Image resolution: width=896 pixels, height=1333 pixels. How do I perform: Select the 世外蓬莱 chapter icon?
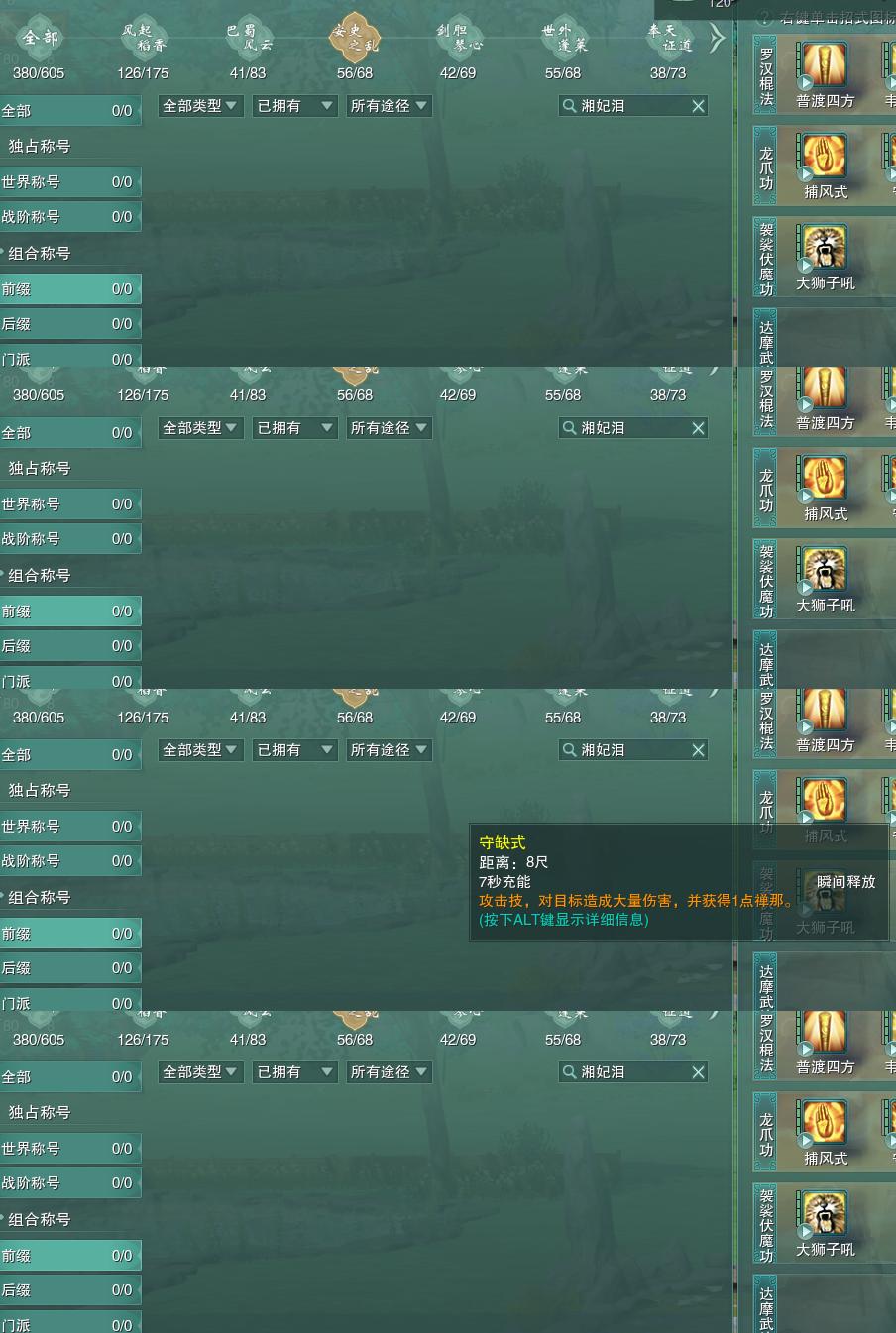[563, 38]
